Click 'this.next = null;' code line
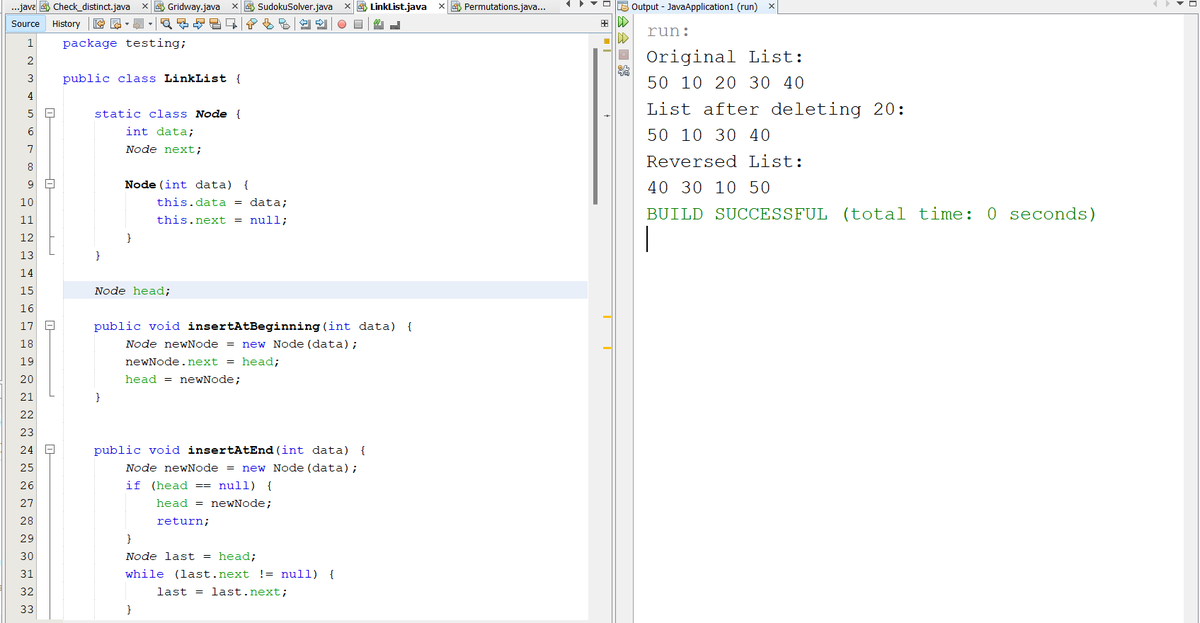The image size is (1200, 623). pyautogui.click(x=222, y=220)
